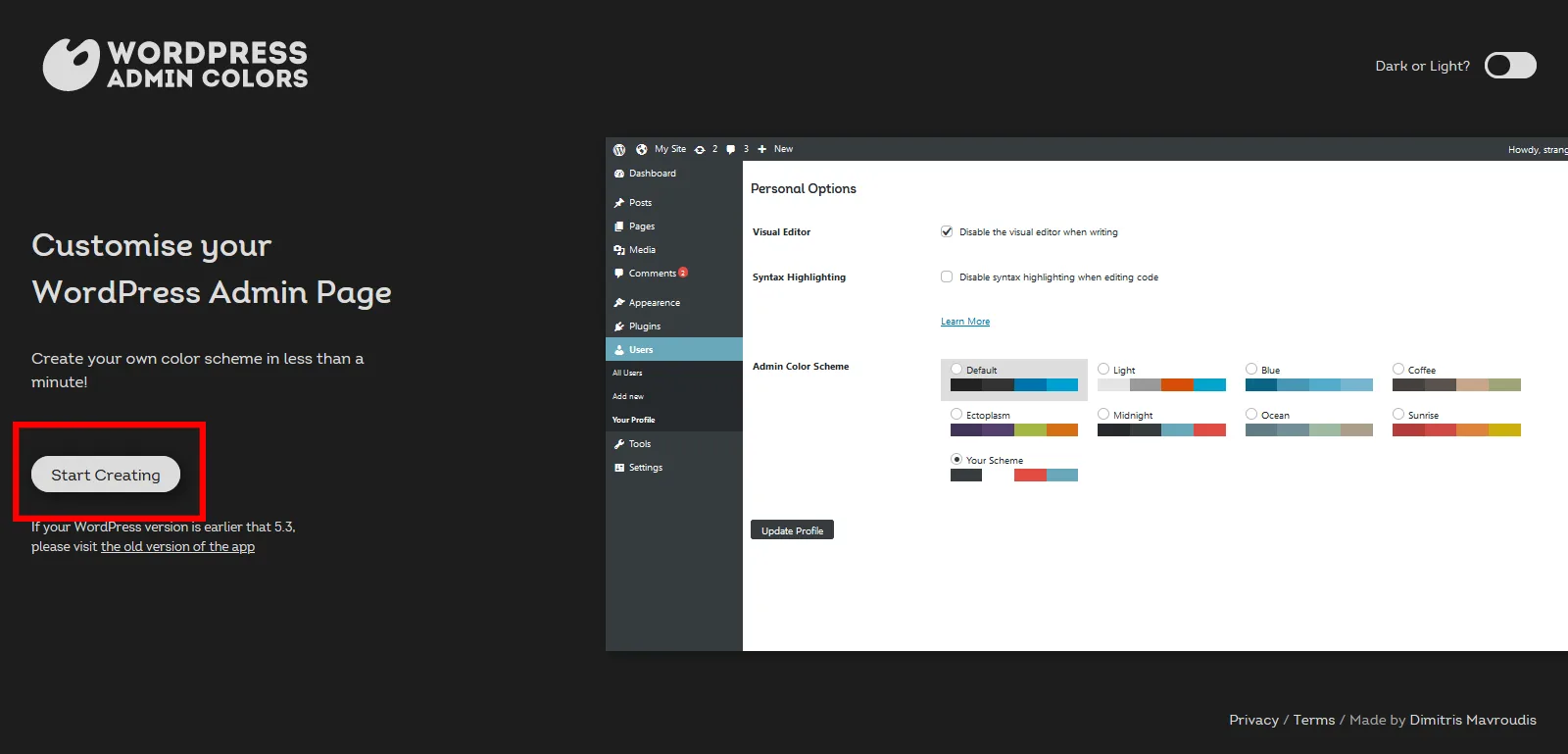This screenshot has width=1568, height=754.
Task: Click the Start Creating button
Action: pyautogui.click(x=106, y=475)
